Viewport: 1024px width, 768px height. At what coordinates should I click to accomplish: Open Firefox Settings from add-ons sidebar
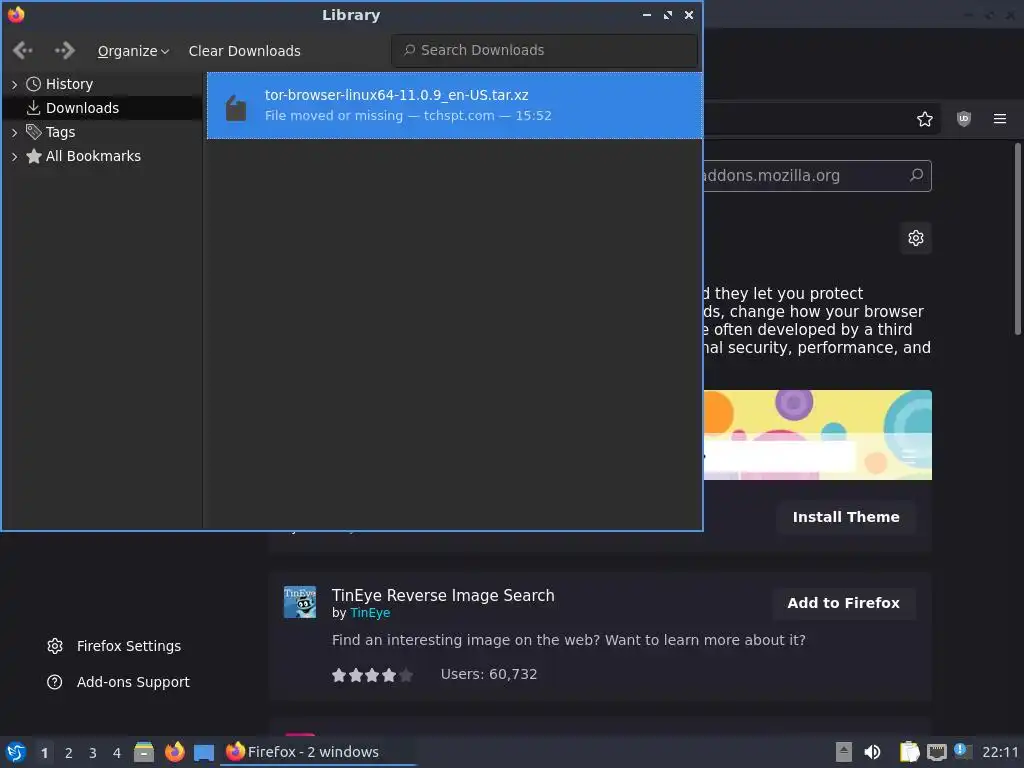click(x=129, y=646)
